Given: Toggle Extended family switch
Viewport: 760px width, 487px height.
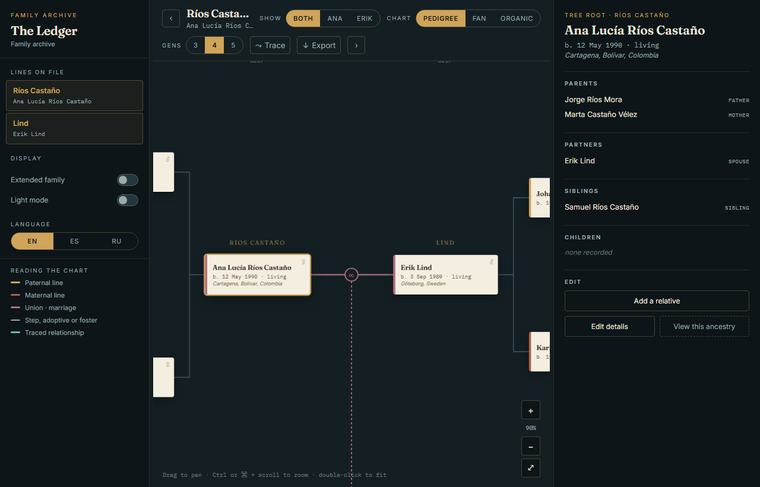Looking at the screenshot, I should coord(127,180).
